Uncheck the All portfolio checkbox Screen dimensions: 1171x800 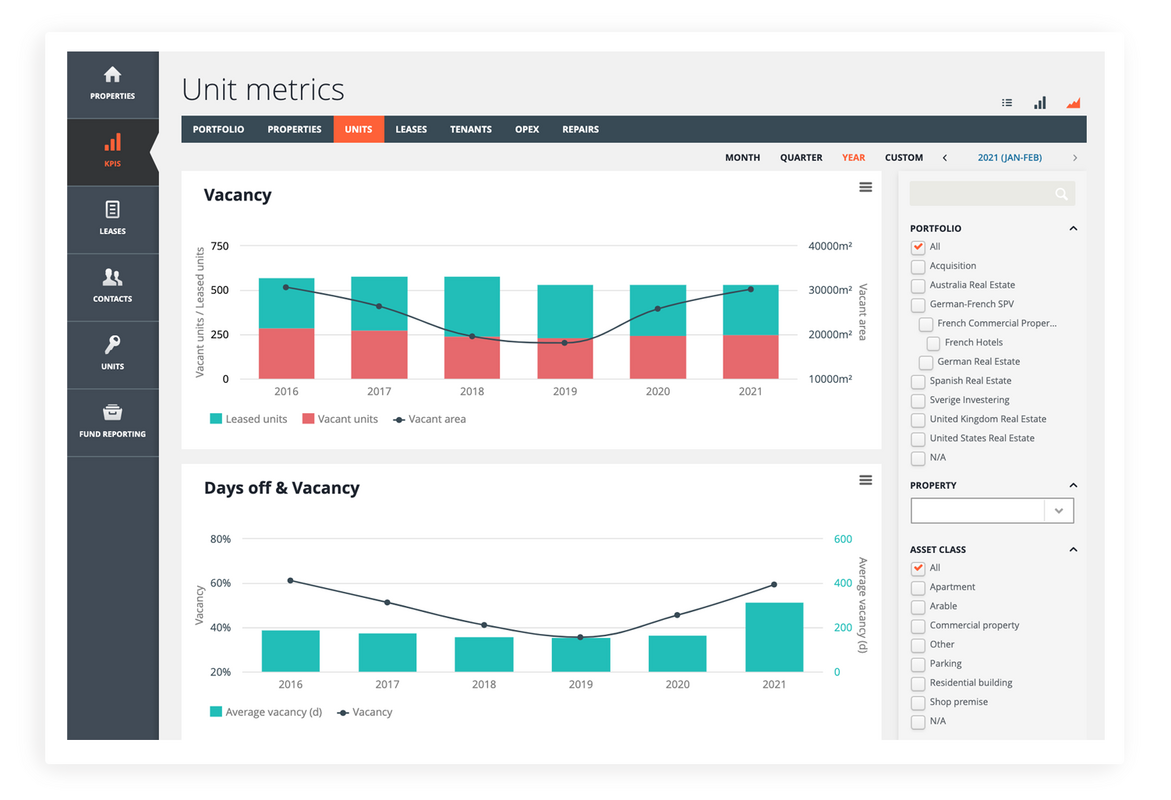918,247
